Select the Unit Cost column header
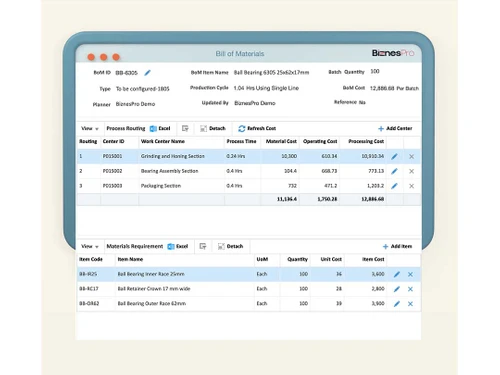 point(331,259)
